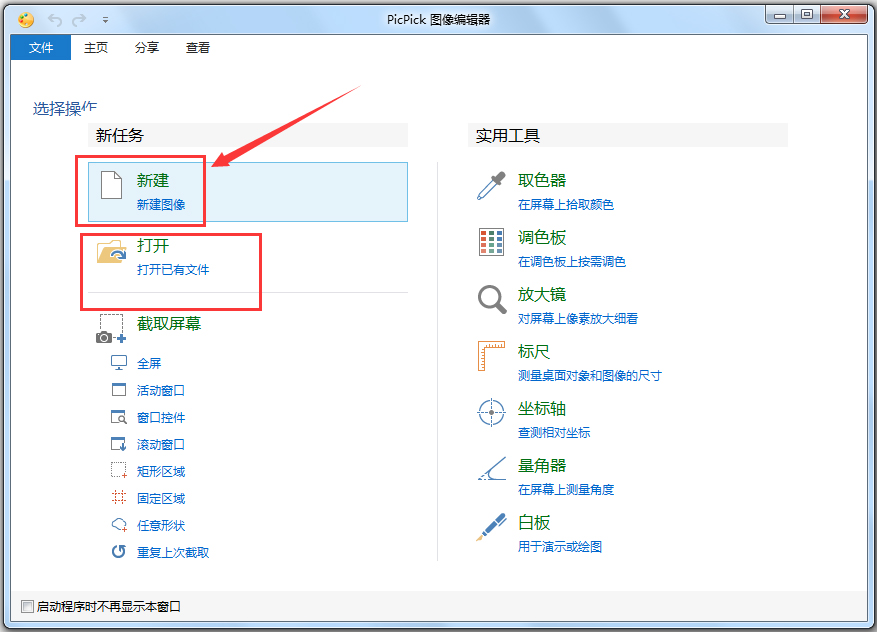This screenshot has height=632, width=877.
Task: Open the 取色器 tool
Action: [x=541, y=180]
